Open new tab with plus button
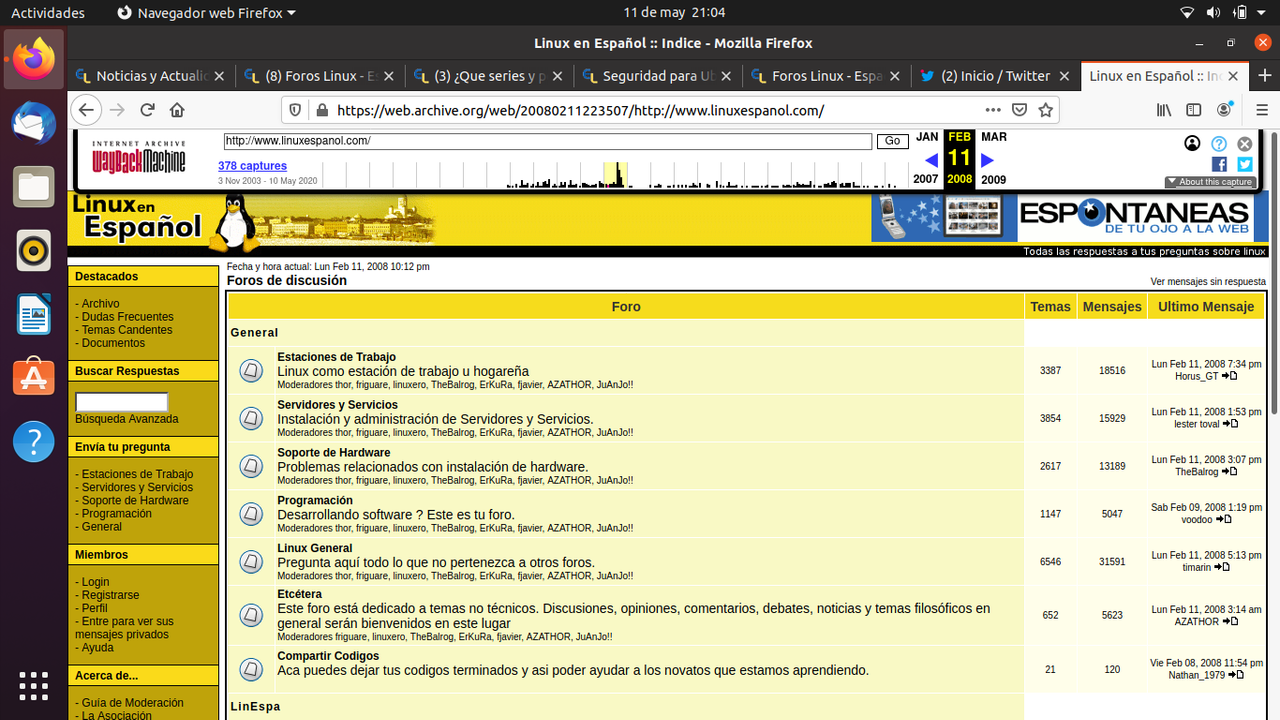Image resolution: width=1280 pixels, height=720 pixels. 1265,76
